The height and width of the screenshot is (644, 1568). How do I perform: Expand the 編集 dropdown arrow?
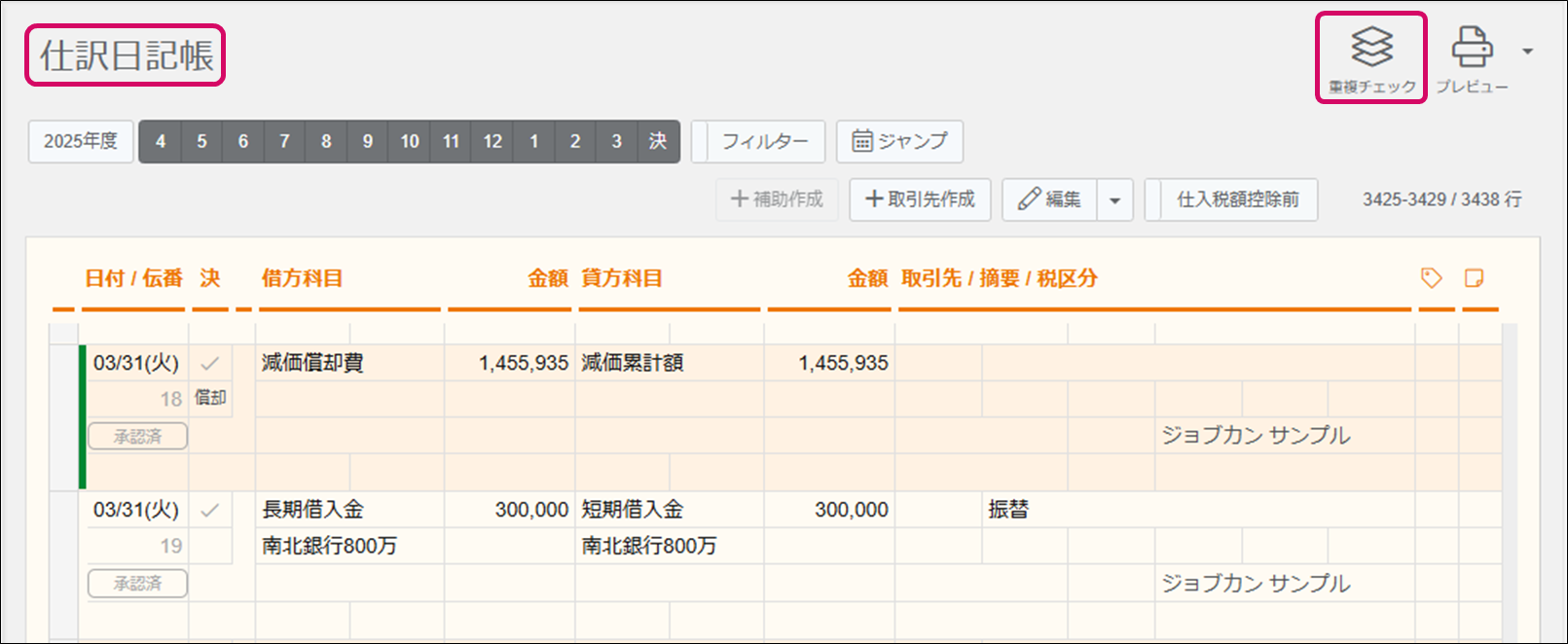(1115, 200)
